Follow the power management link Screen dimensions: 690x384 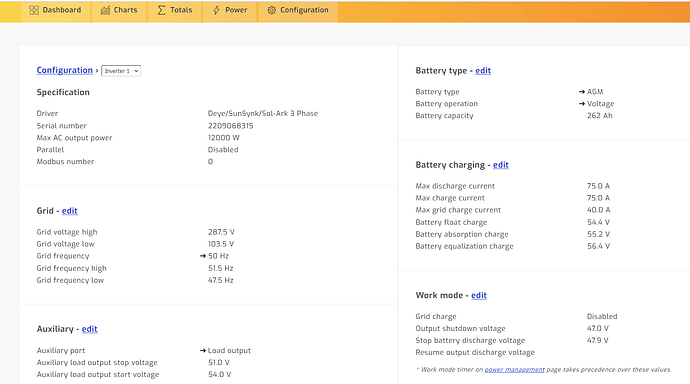pos(514,369)
